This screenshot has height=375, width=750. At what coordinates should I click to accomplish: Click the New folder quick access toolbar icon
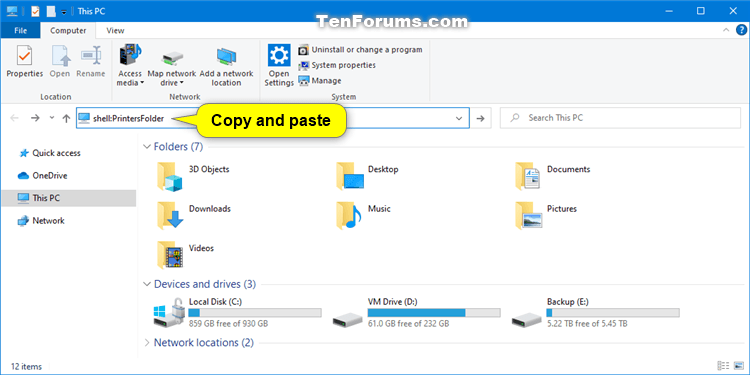(51, 11)
